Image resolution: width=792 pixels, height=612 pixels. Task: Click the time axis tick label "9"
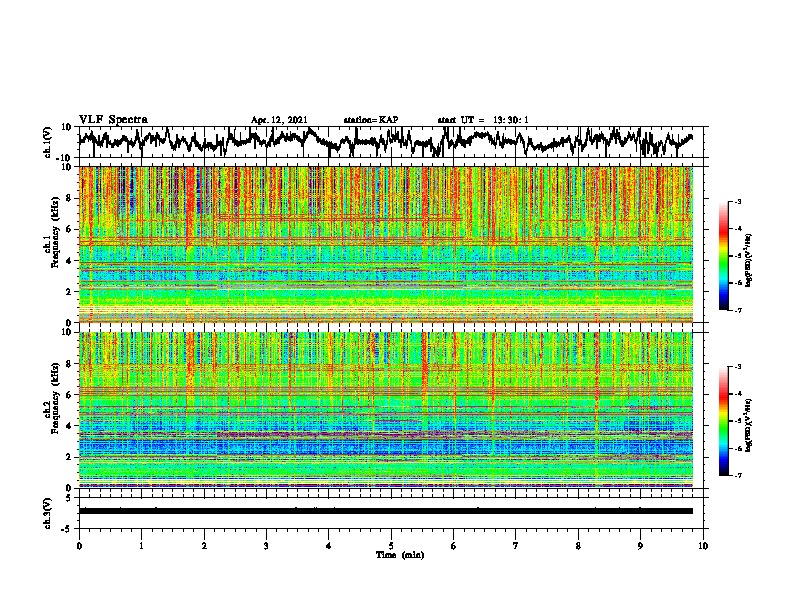click(640, 546)
